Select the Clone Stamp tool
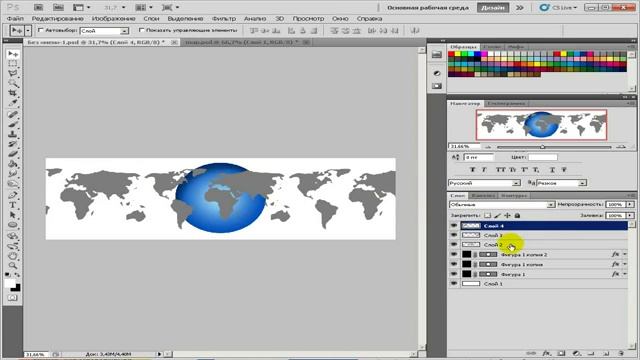Image resolution: width=640 pixels, height=360 pixels. [x=13, y=134]
